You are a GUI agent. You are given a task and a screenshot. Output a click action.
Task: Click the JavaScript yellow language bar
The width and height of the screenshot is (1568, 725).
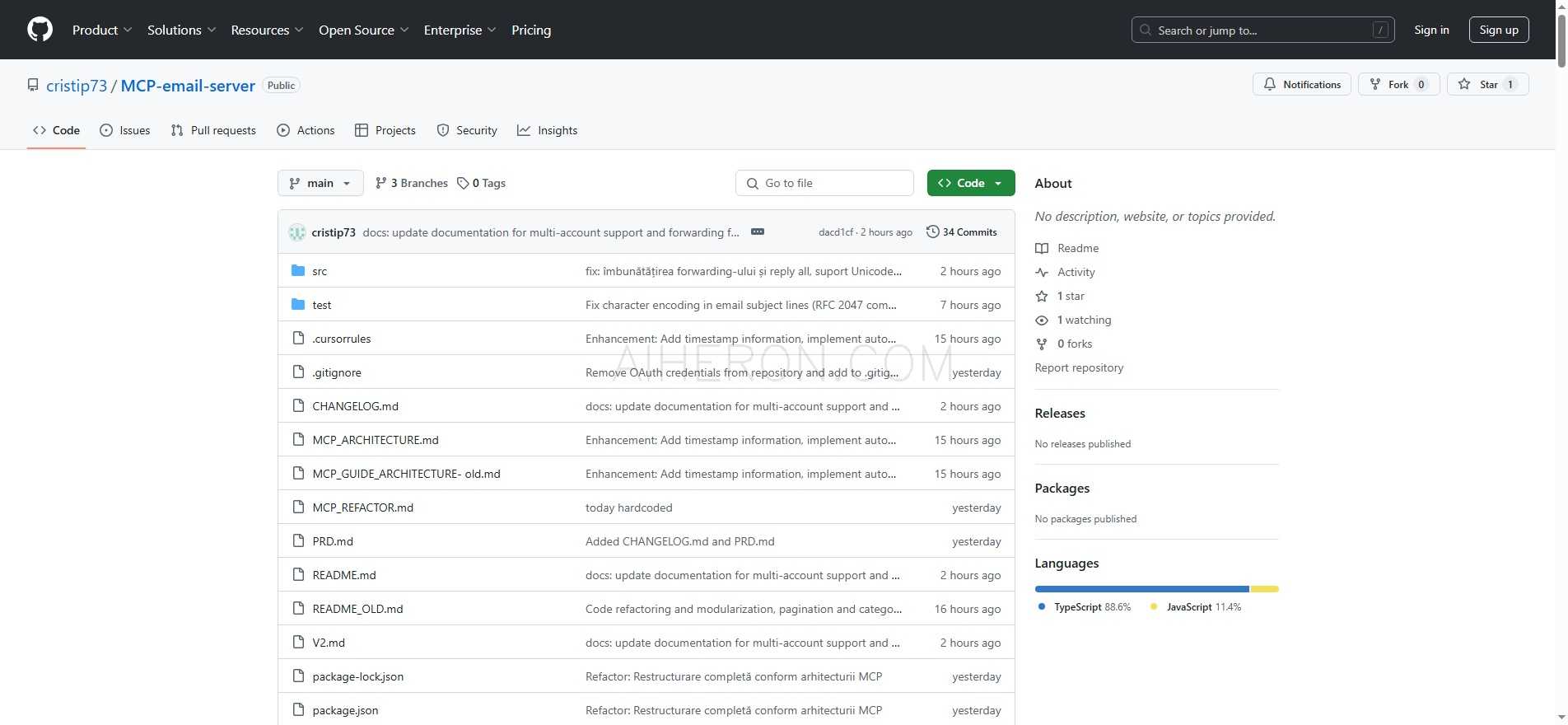click(1264, 589)
